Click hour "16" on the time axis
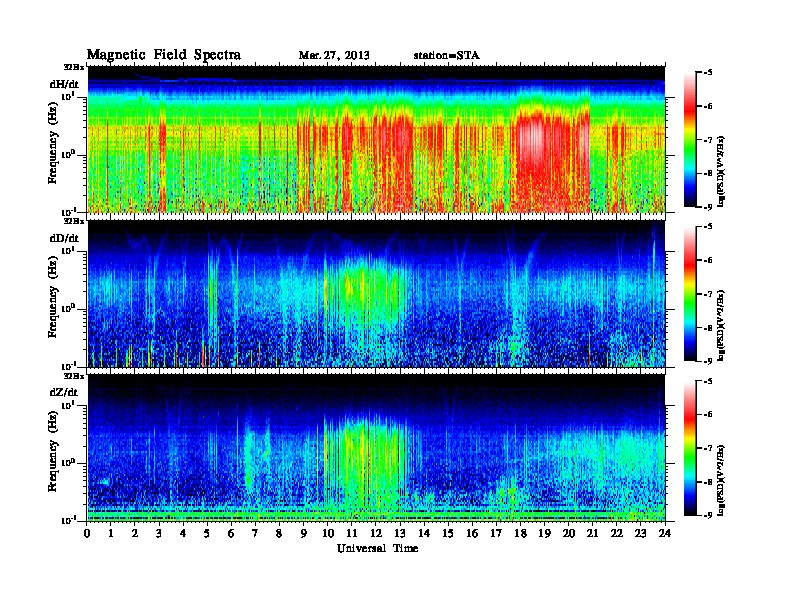Image resolution: width=792 pixels, height=612 pixels. coord(472,533)
